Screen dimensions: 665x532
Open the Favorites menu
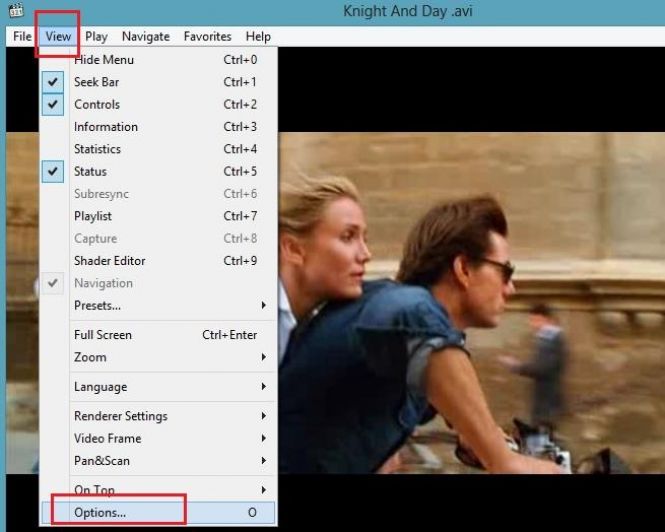point(207,36)
